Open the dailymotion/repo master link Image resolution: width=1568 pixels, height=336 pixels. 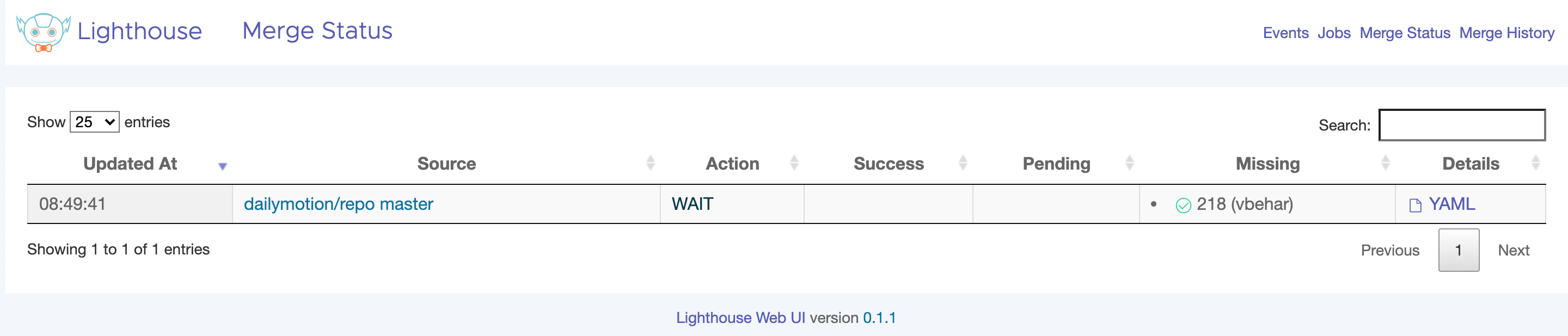[338, 204]
